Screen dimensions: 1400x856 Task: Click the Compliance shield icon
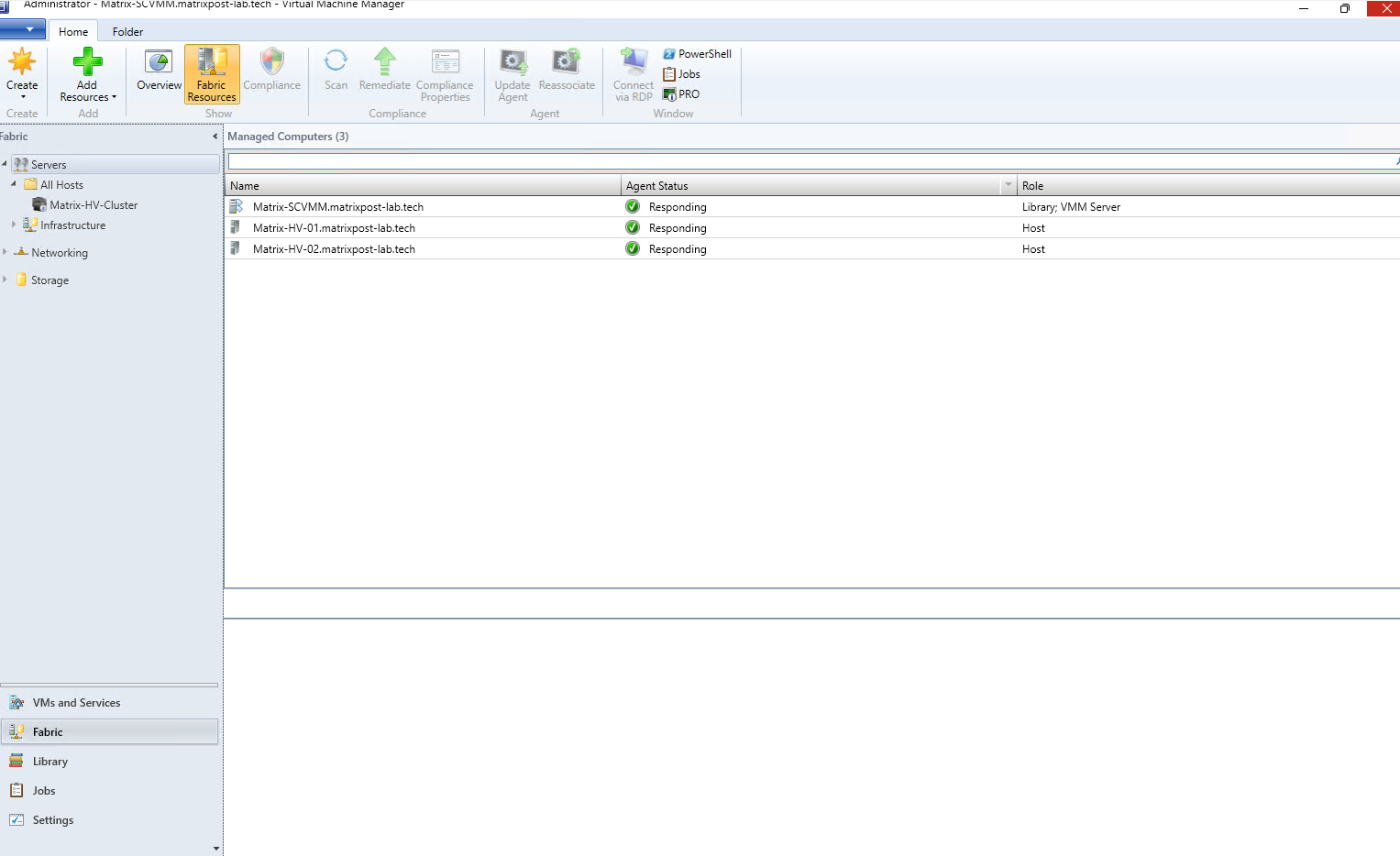pyautogui.click(x=272, y=62)
